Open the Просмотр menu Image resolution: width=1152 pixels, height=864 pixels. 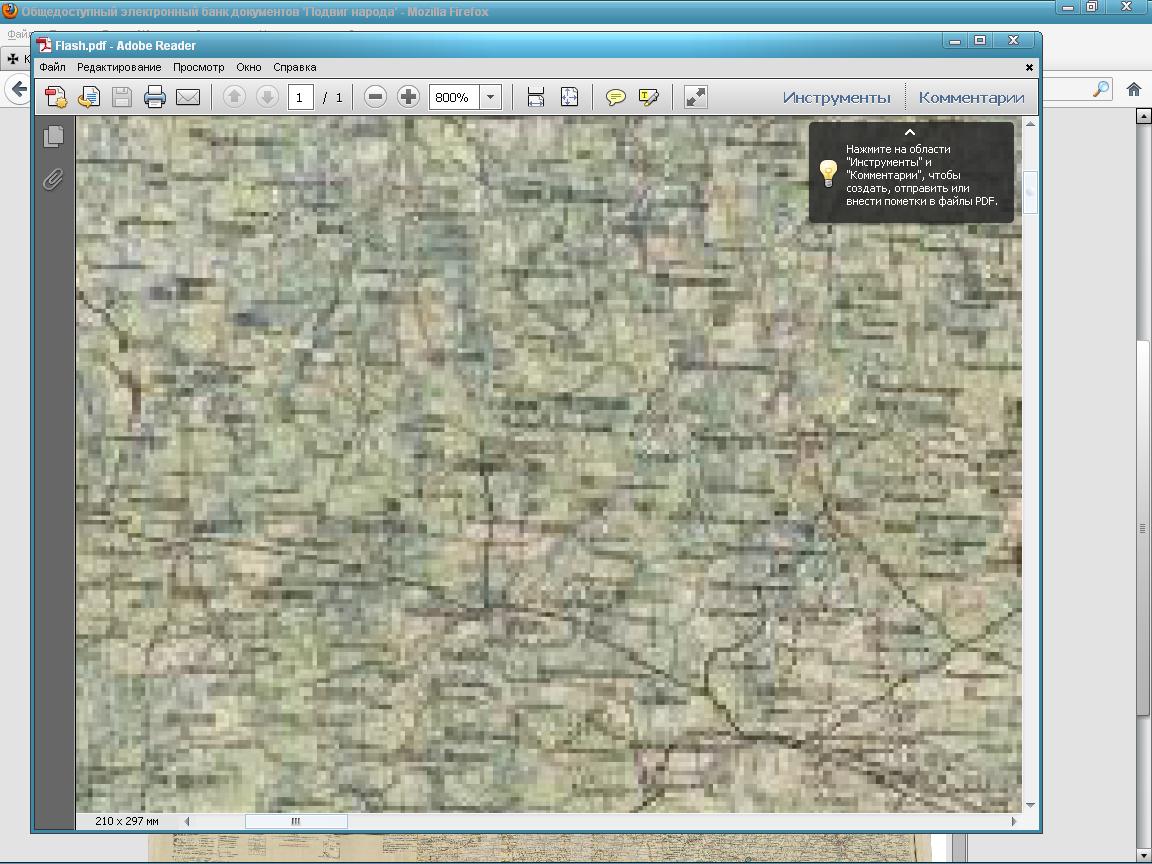point(198,67)
